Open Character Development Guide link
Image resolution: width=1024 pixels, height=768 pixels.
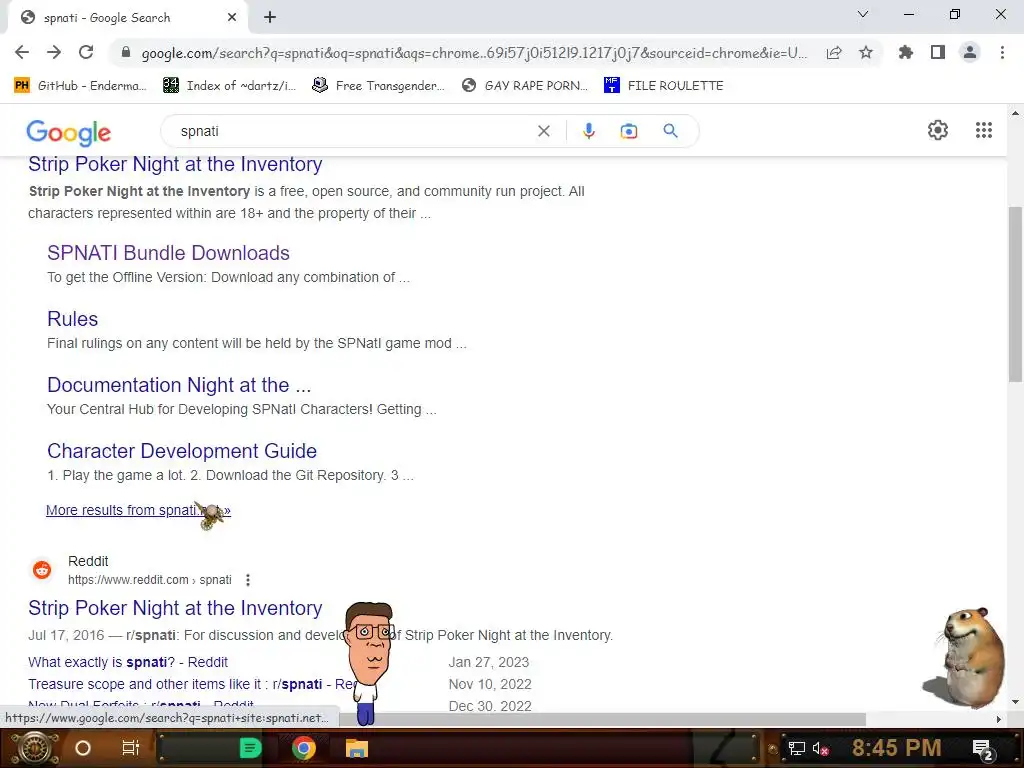click(x=182, y=451)
